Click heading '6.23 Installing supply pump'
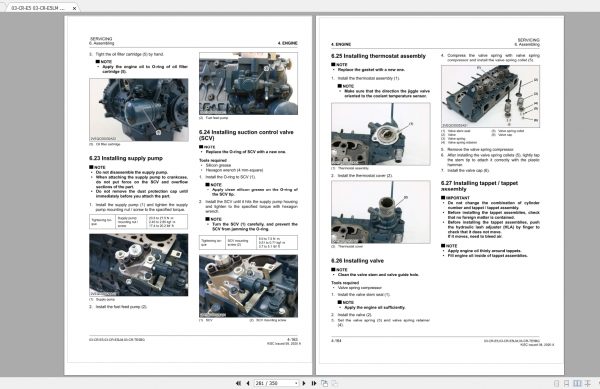This screenshot has width=600, height=389. coord(126,158)
